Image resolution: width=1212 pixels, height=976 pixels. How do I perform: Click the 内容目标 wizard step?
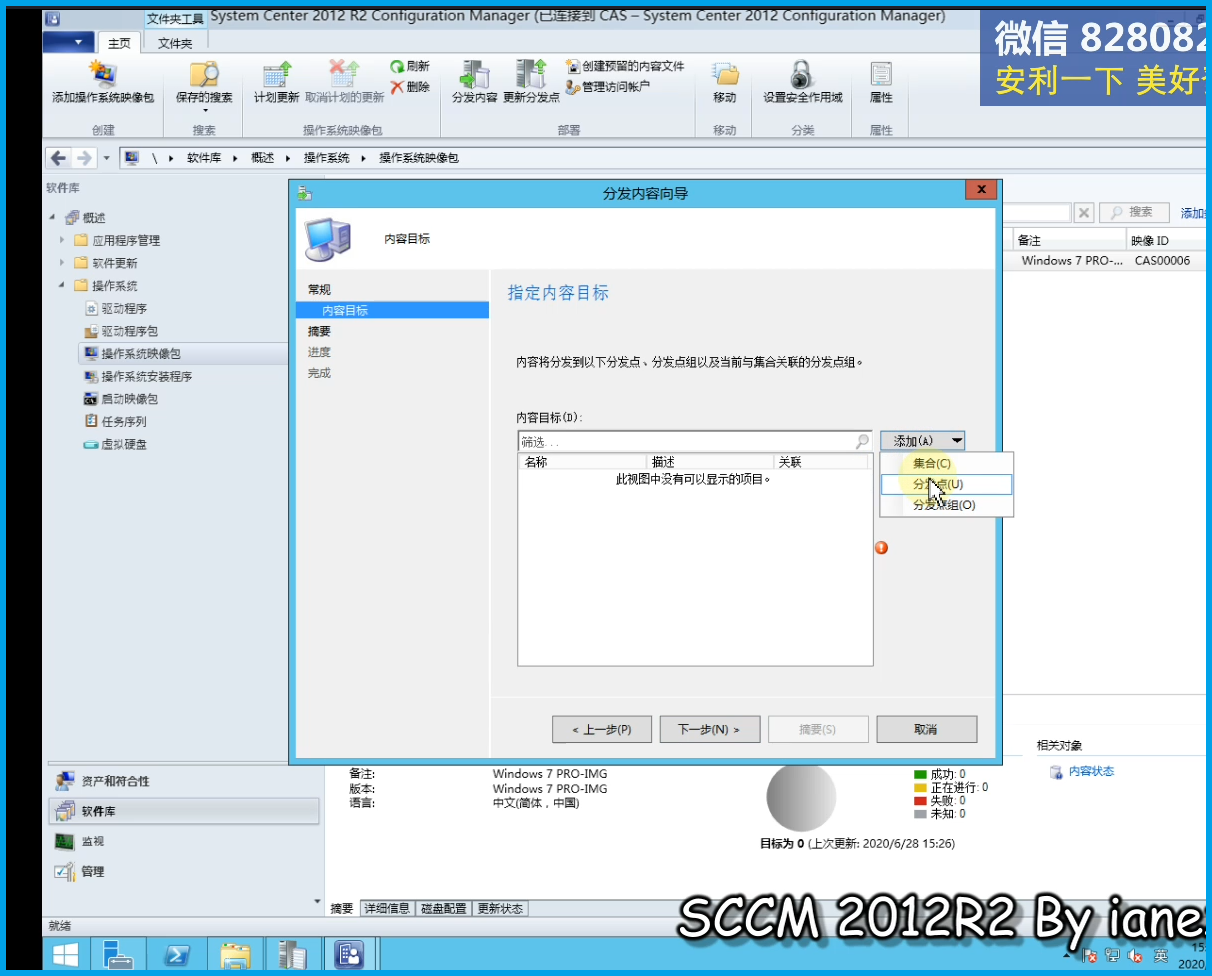point(345,310)
